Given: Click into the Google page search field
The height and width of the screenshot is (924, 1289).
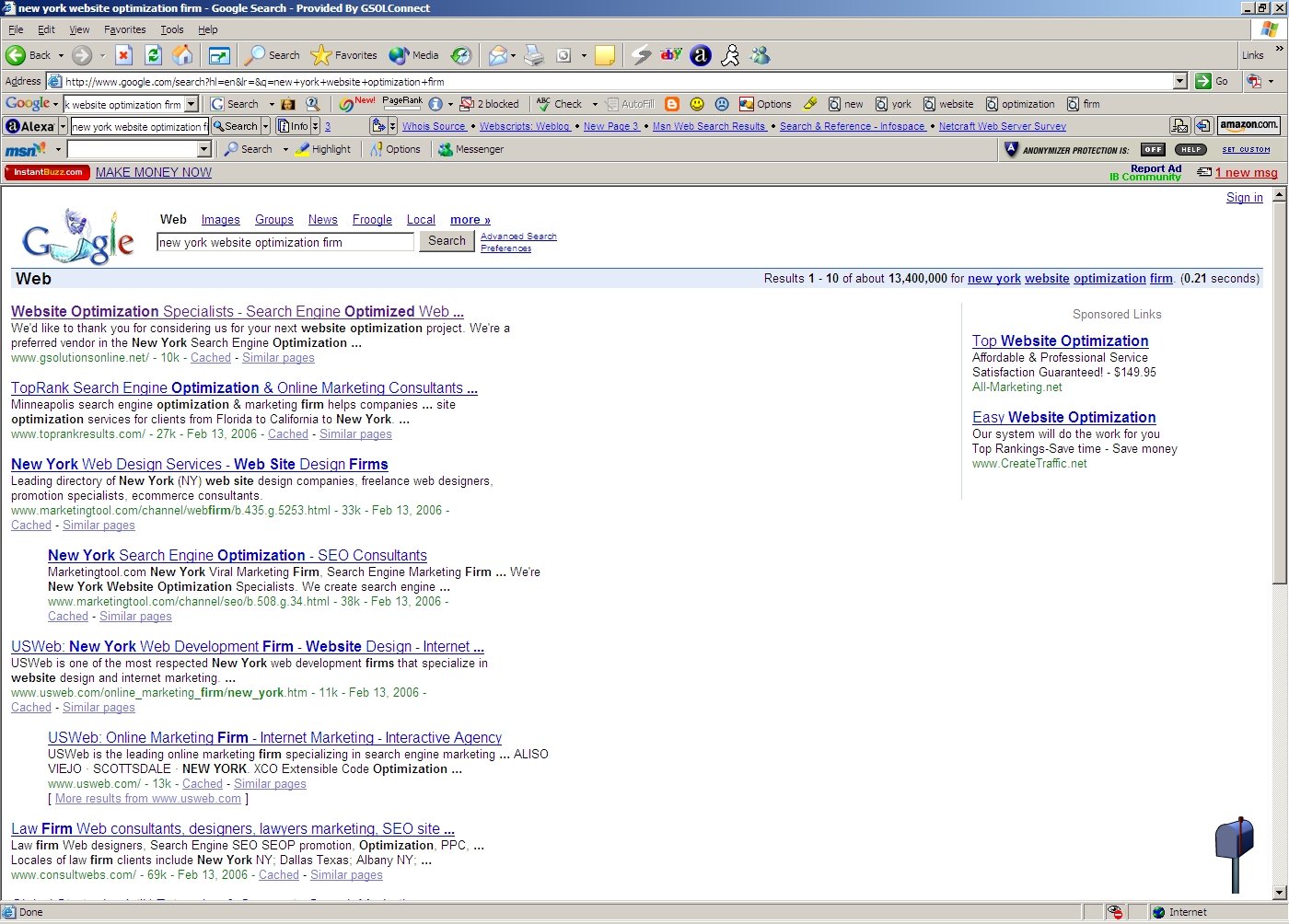Looking at the screenshot, I should (285, 242).
